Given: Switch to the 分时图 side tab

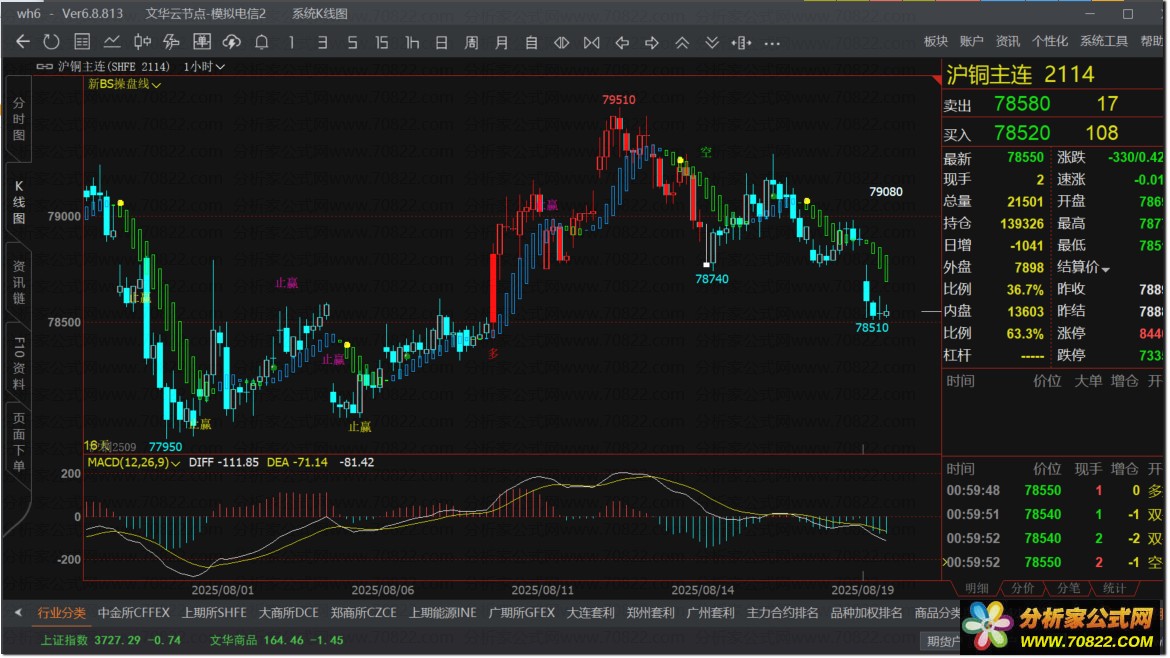Looking at the screenshot, I should tap(19, 119).
